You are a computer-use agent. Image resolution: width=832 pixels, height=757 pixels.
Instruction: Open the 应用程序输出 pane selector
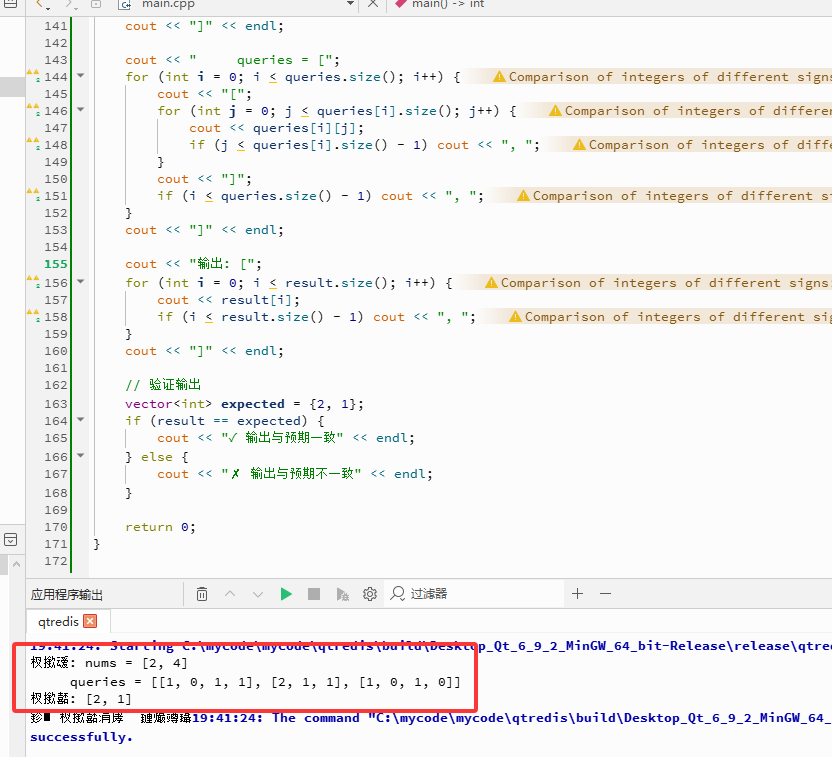(x=67, y=594)
